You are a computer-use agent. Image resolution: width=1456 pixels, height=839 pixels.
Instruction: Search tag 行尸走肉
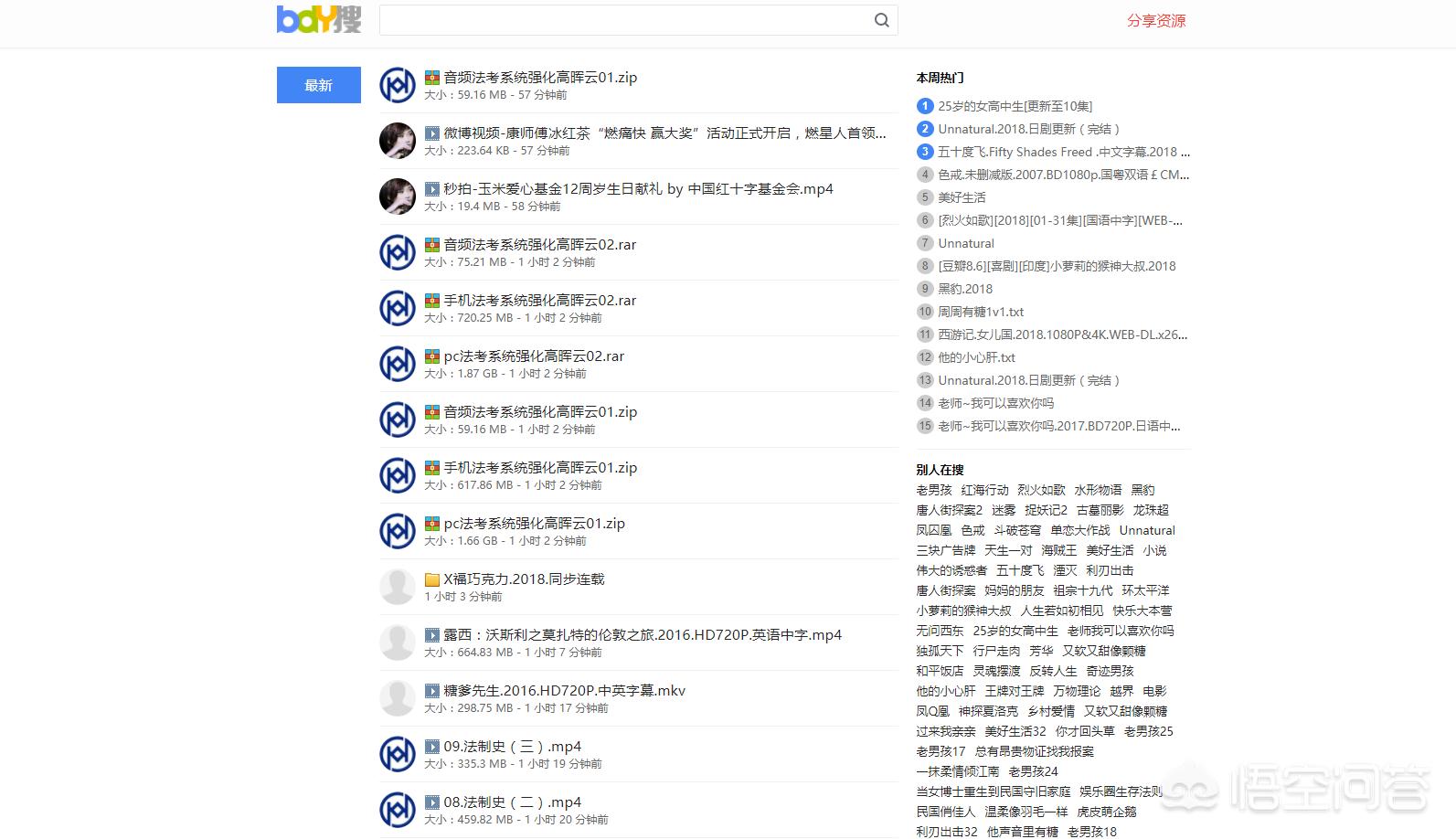click(x=996, y=651)
